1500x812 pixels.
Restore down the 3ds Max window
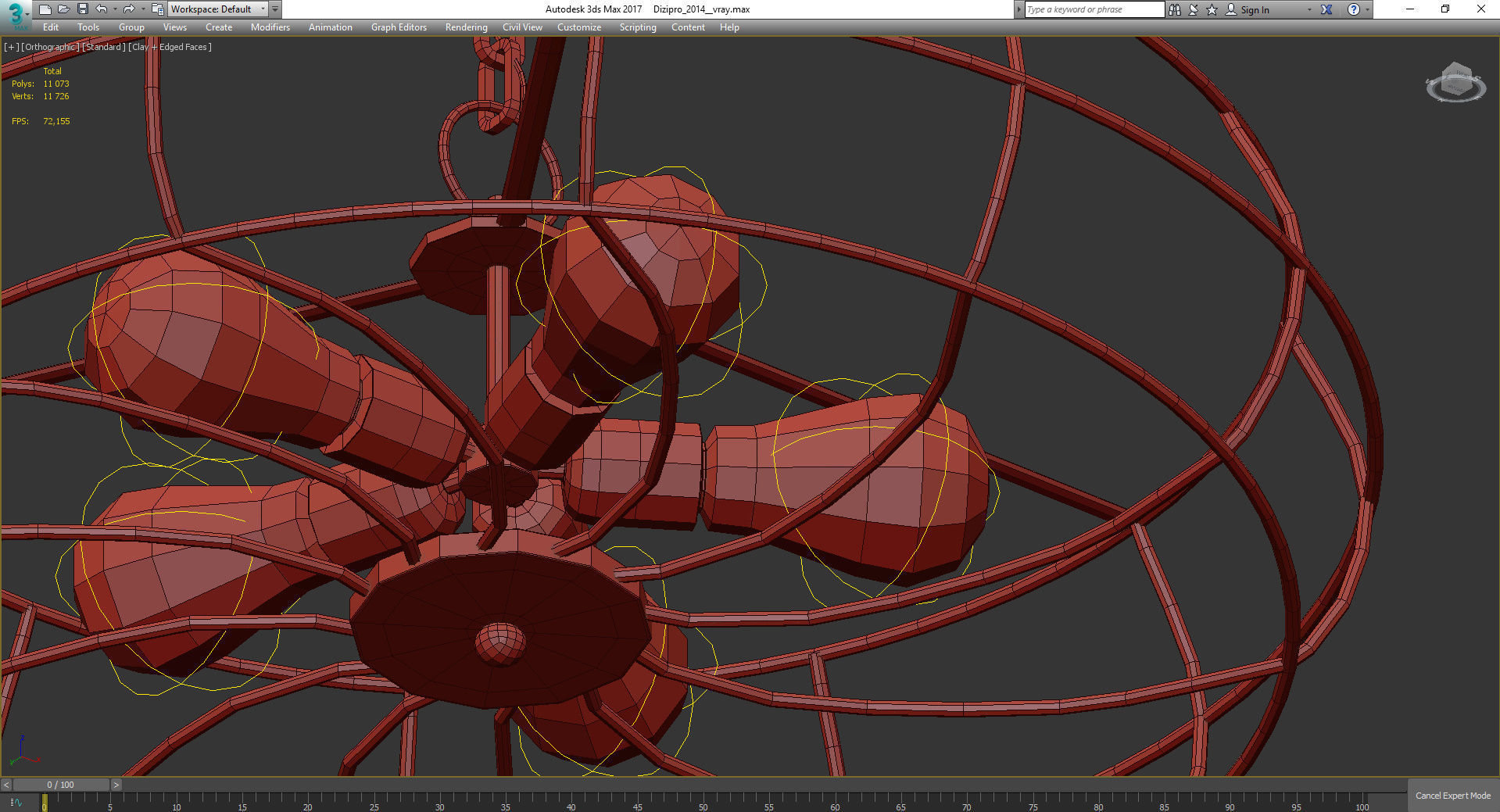pos(1445,9)
